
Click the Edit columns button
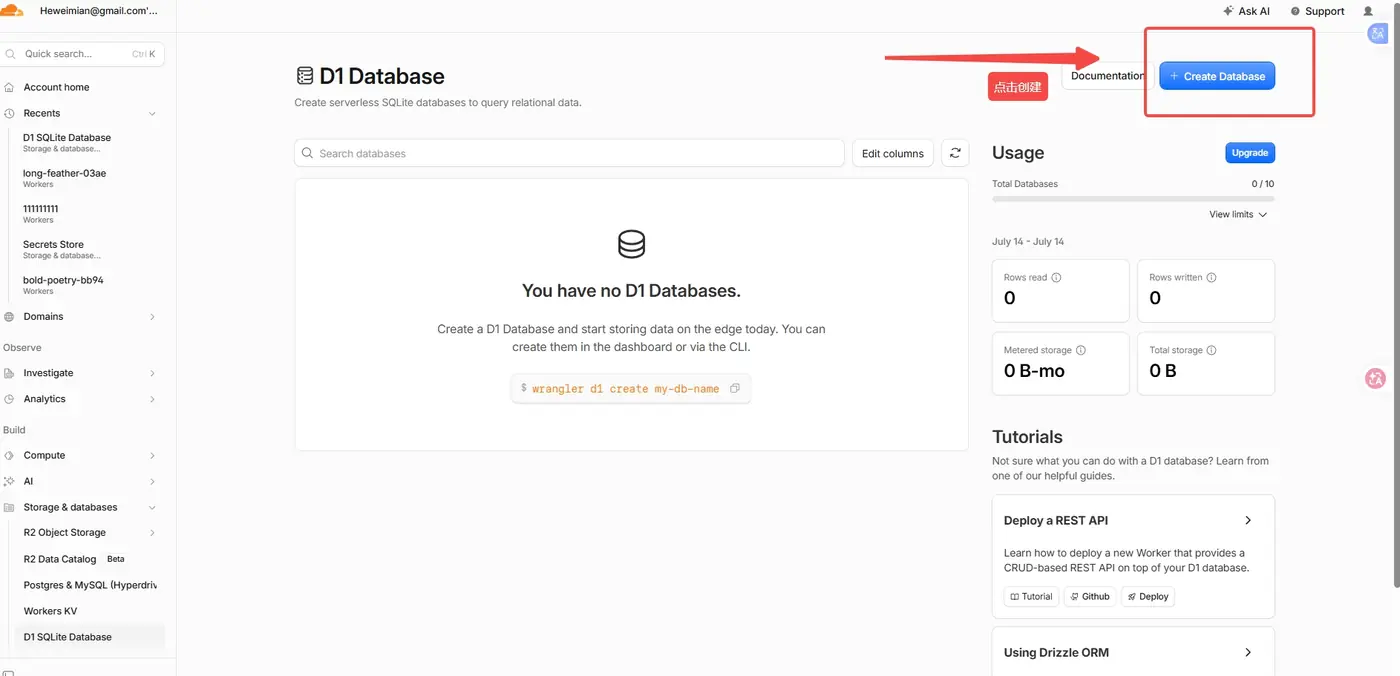point(893,153)
